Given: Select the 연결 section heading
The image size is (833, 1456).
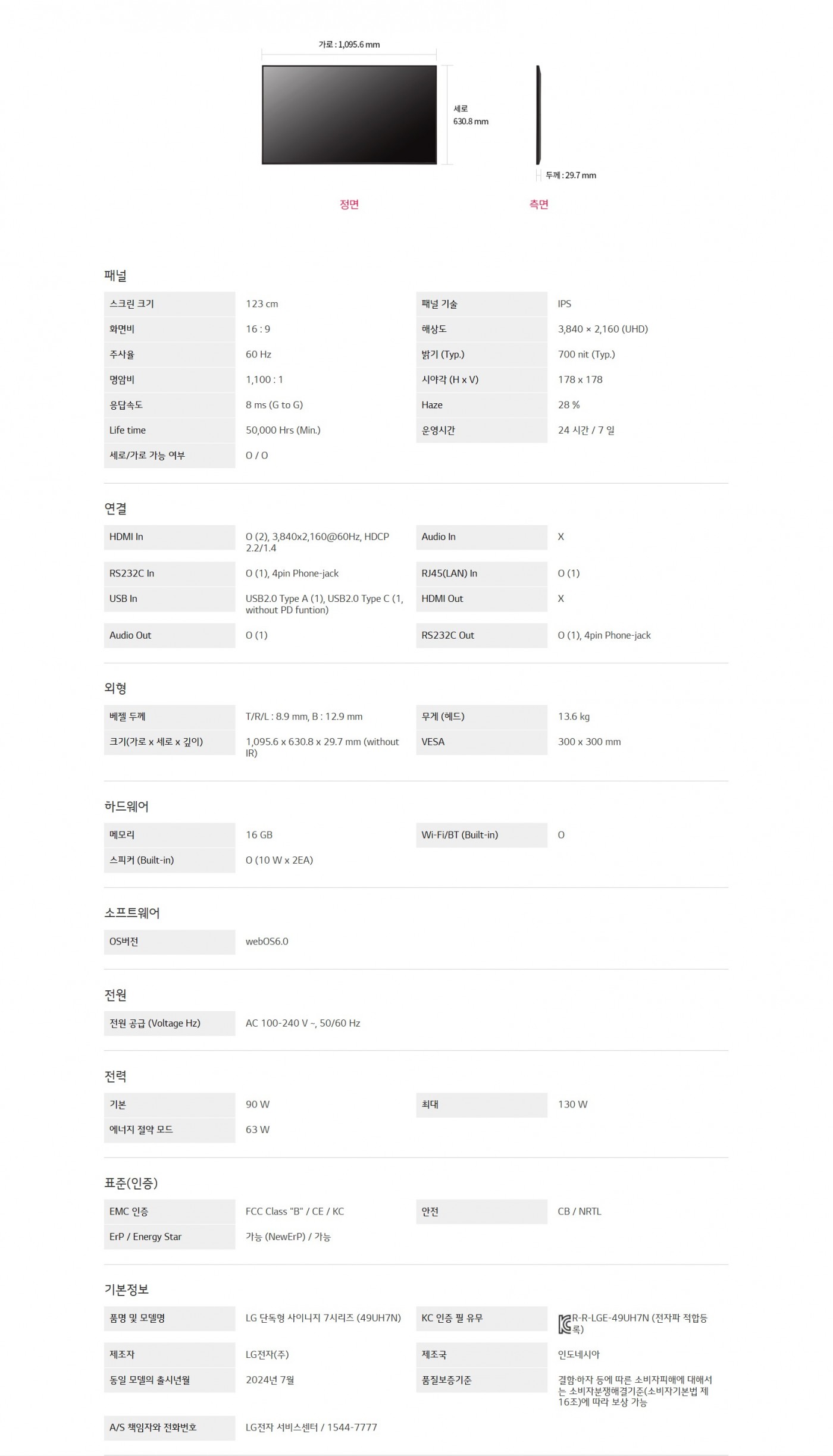Looking at the screenshot, I should tap(115, 509).
